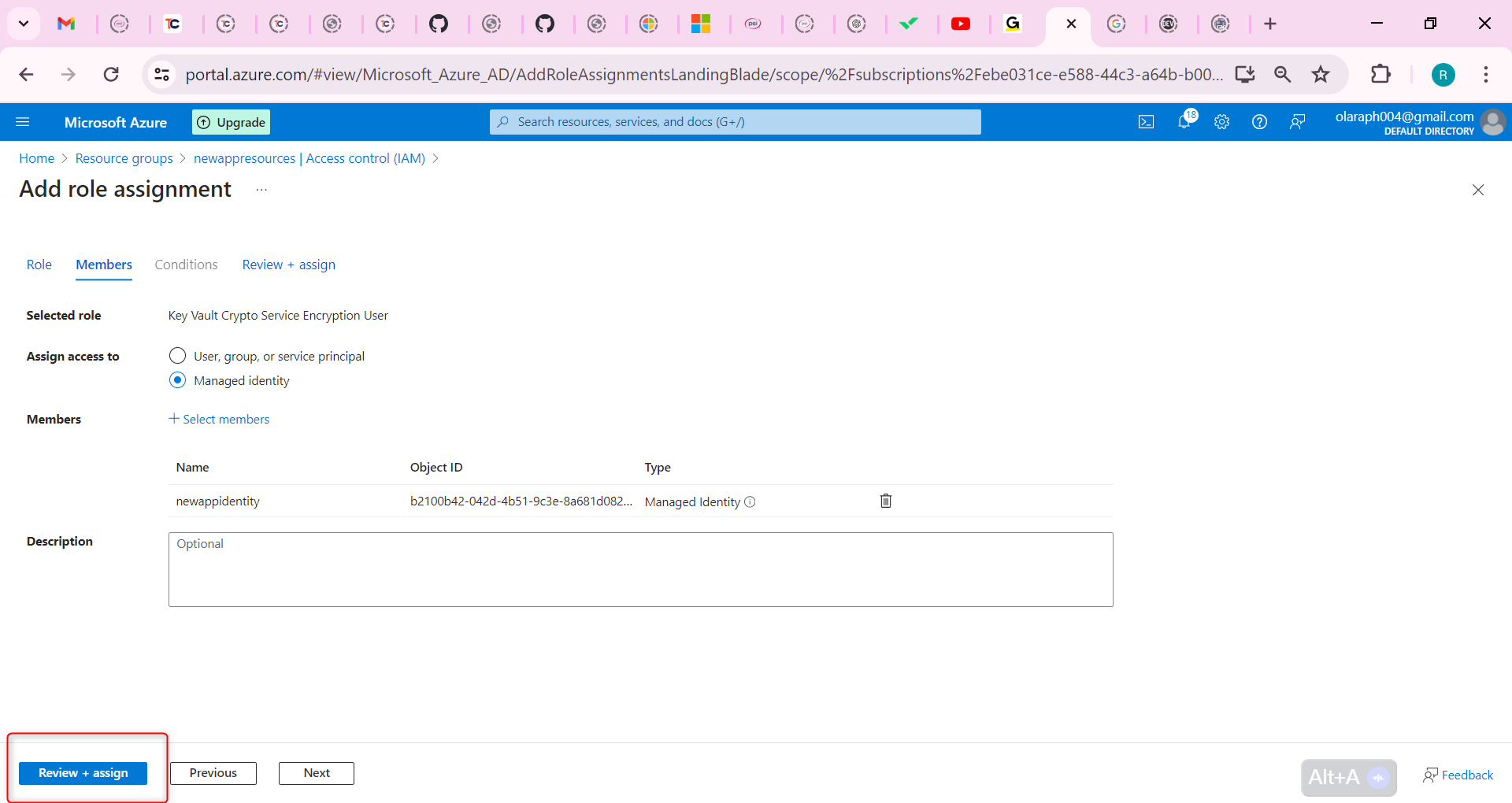Select the Managed identity radio button

coord(177,379)
